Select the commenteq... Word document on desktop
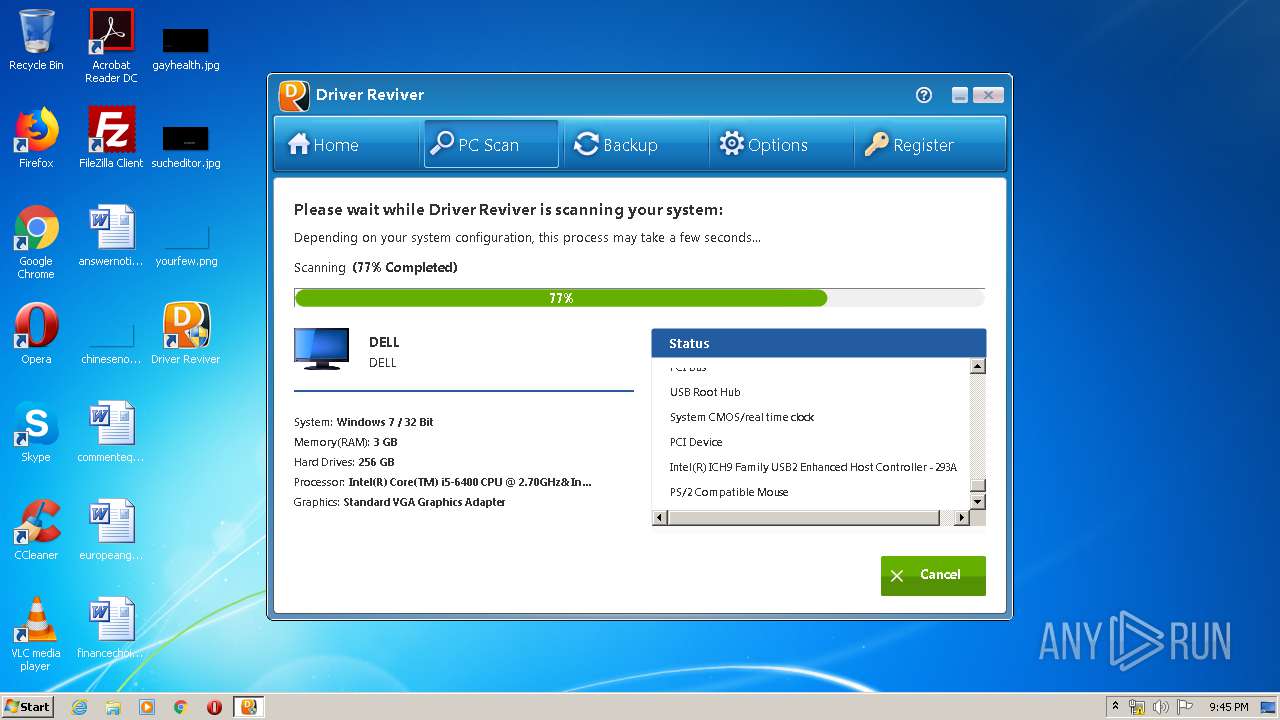Image resolution: width=1280 pixels, height=720 pixels. point(111,432)
